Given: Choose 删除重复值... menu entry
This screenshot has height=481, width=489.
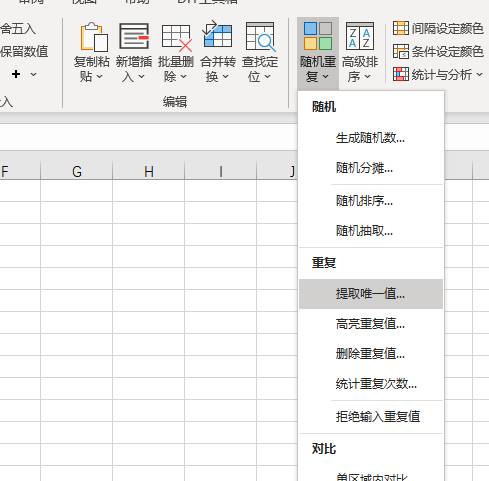Looking at the screenshot, I should point(371,354).
